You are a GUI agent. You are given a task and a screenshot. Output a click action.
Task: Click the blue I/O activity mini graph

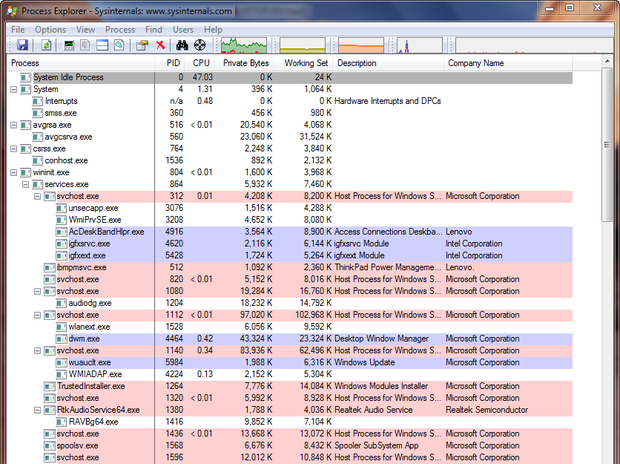click(420, 45)
